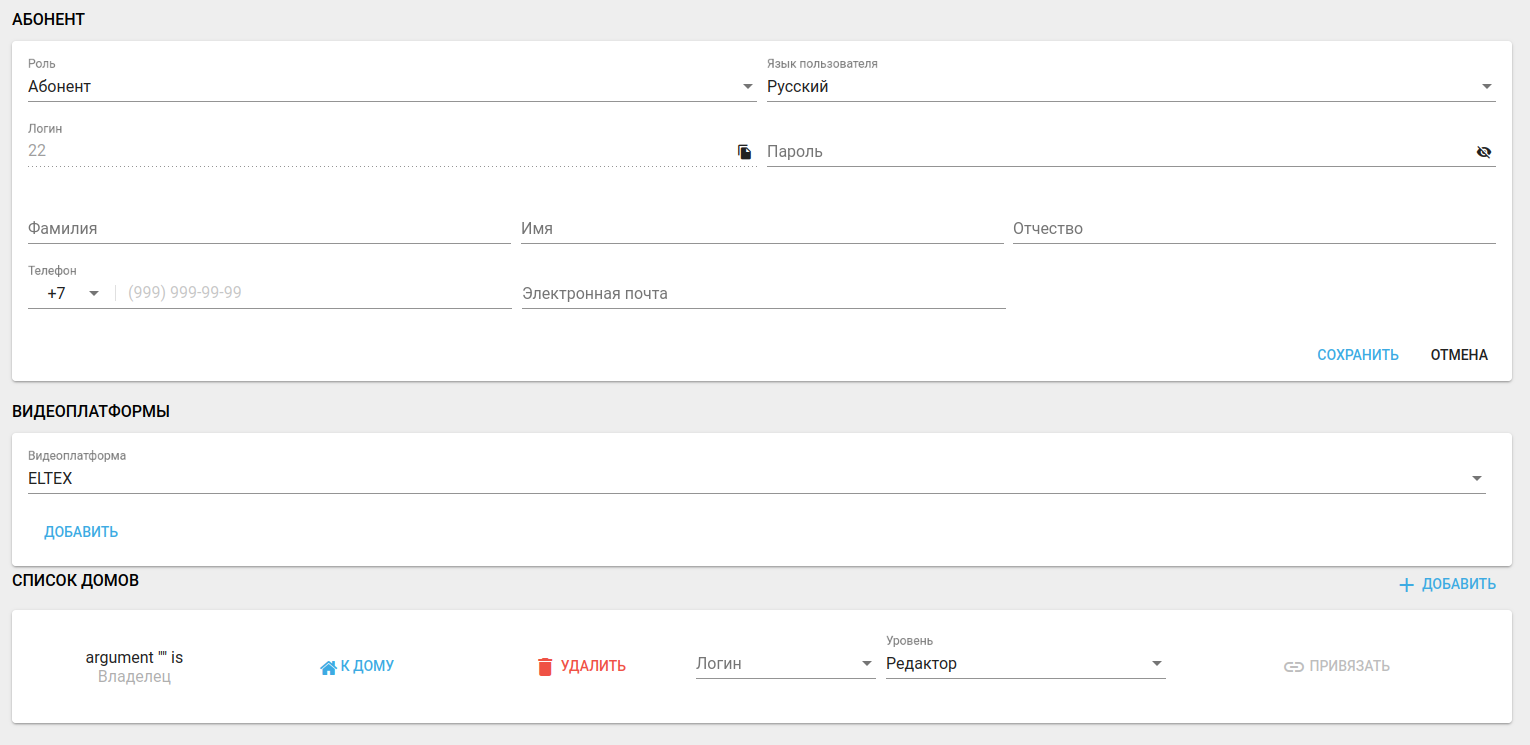Expand the Уровень Редактор dropdown

pos(1025,664)
